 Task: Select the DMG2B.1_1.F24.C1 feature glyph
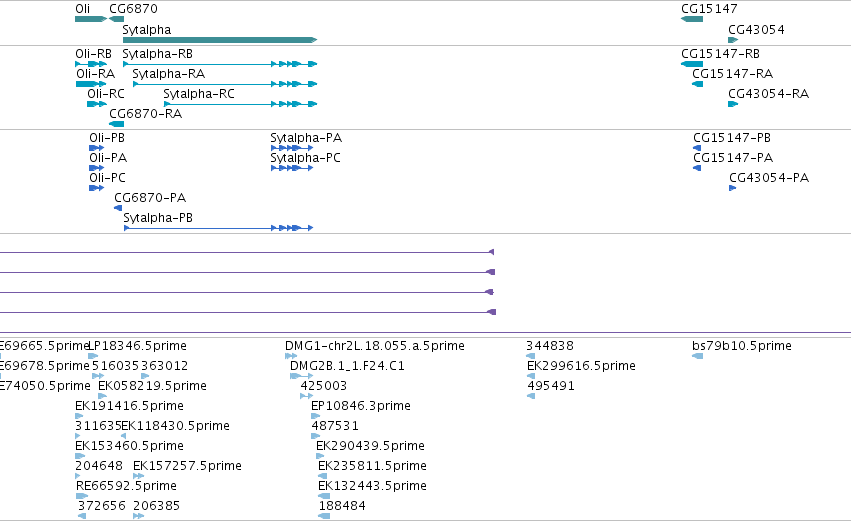tap(302, 376)
